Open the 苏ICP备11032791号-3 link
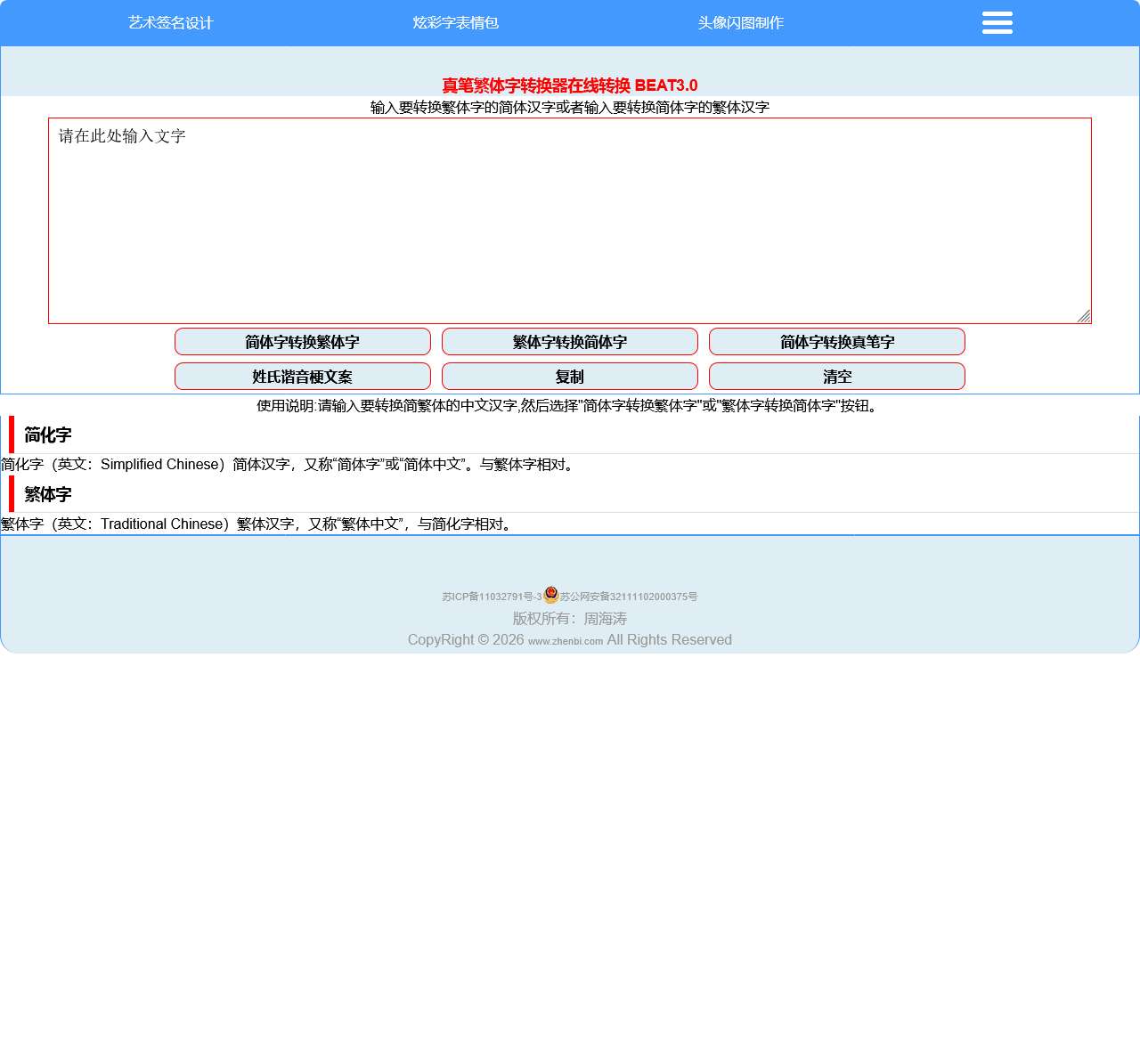Viewport: 1140px width, 1064px height. [492, 597]
